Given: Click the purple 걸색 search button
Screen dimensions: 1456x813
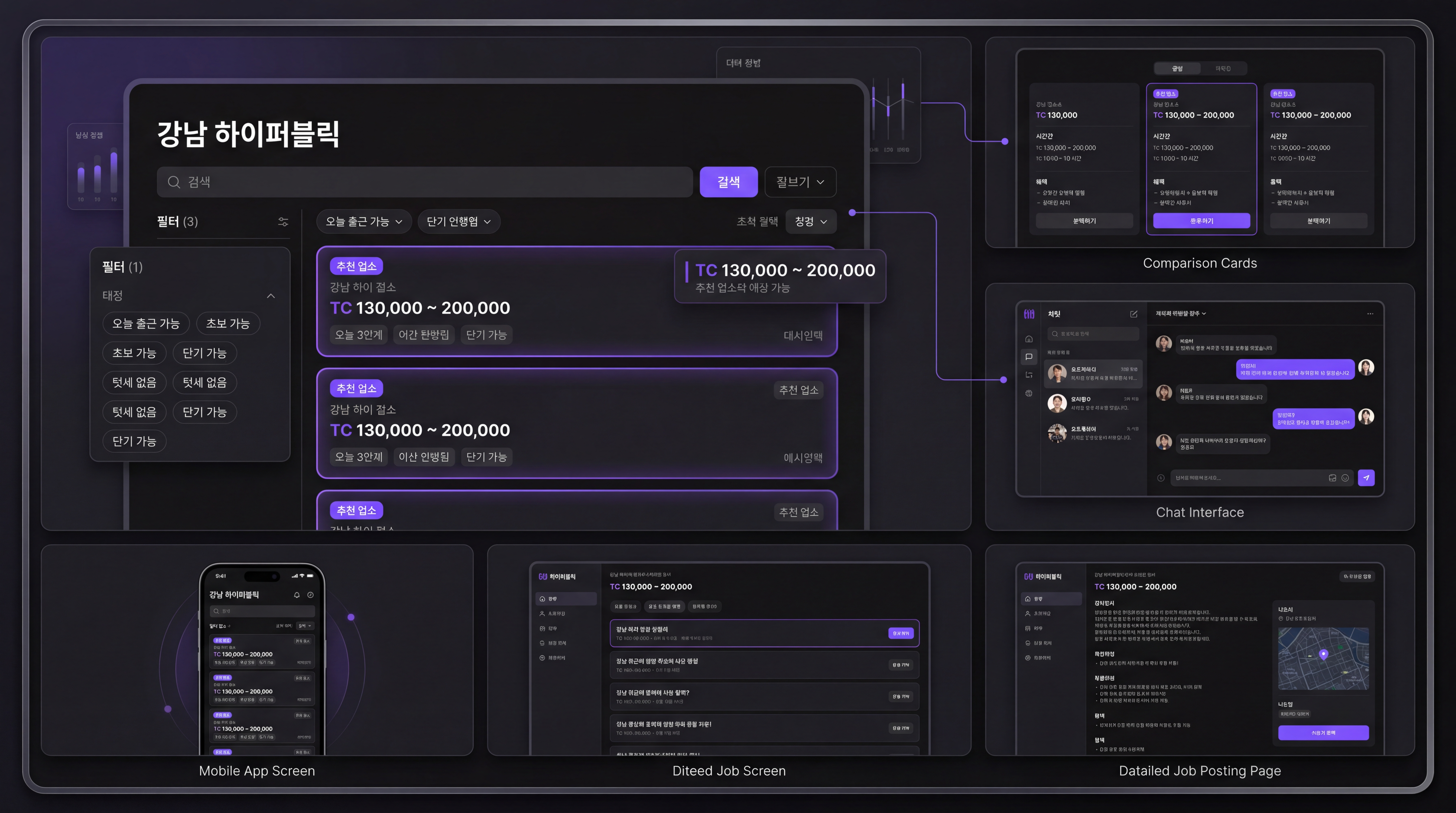Looking at the screenshot, I should 728,182.
